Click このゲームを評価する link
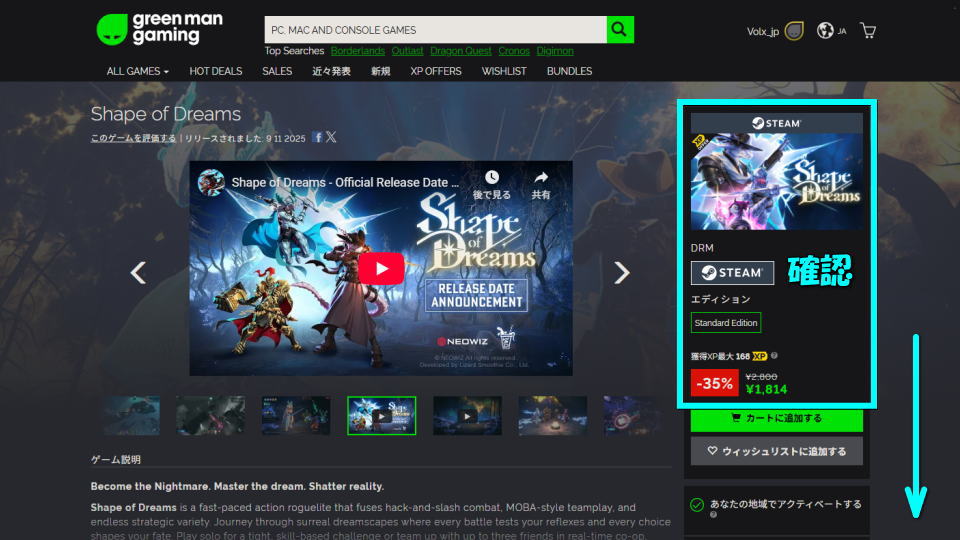This screenshot has height=540, width=960. [133, 138]
